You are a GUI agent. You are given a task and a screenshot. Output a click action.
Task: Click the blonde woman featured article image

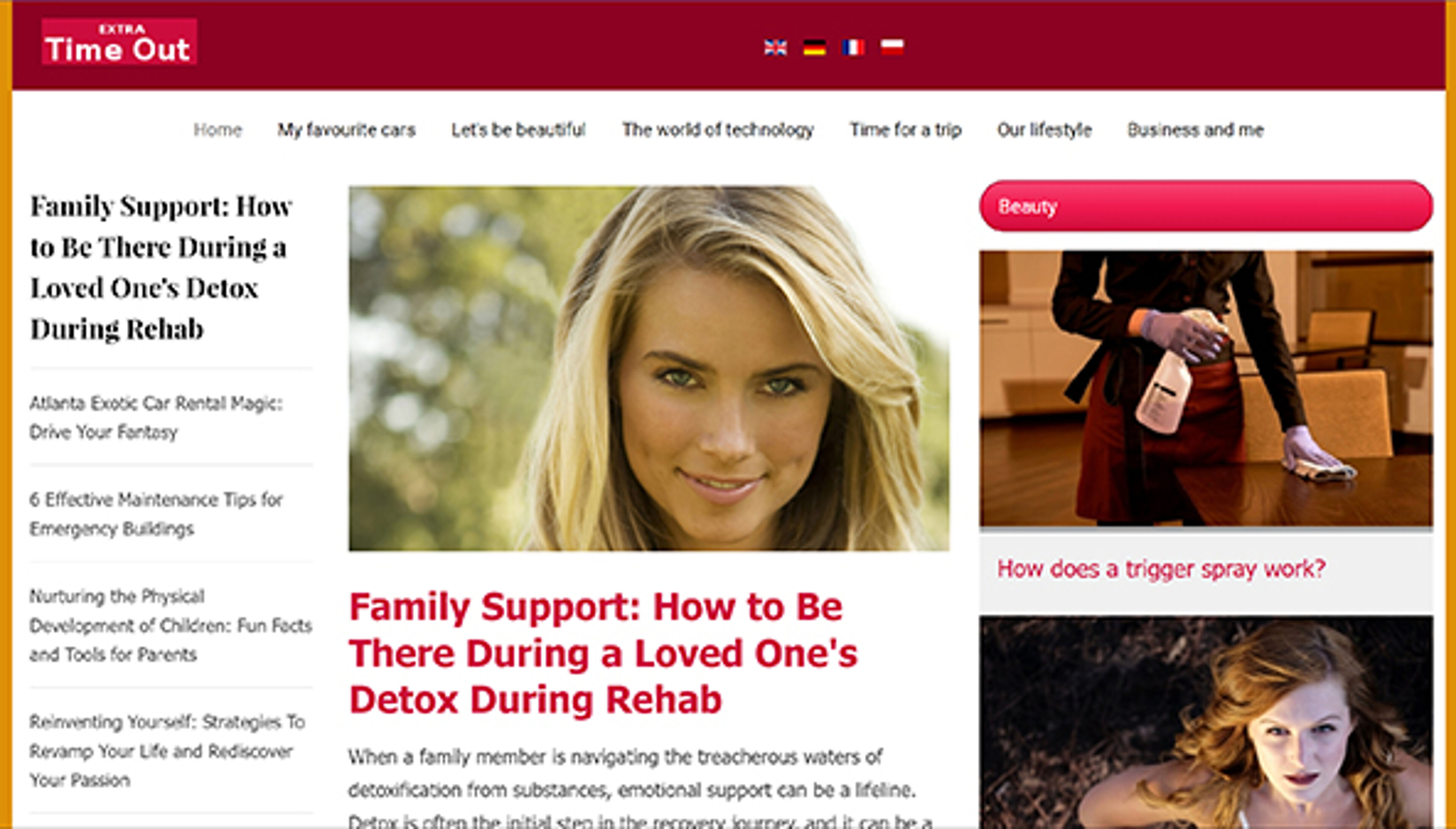(649, 368)
